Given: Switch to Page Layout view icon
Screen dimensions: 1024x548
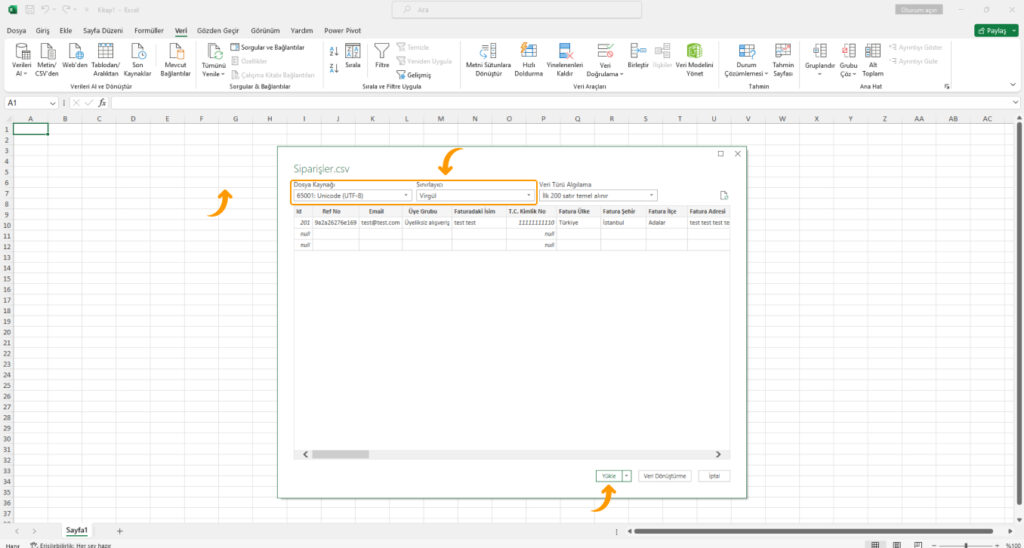Looking at the screenshot, I should (x=897, y=545).
